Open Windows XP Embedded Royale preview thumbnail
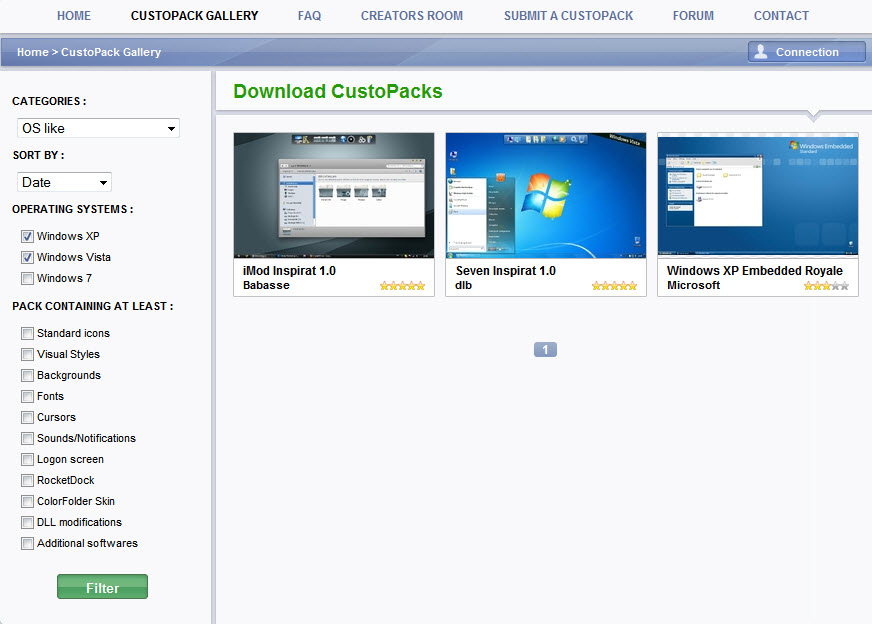 758,196
